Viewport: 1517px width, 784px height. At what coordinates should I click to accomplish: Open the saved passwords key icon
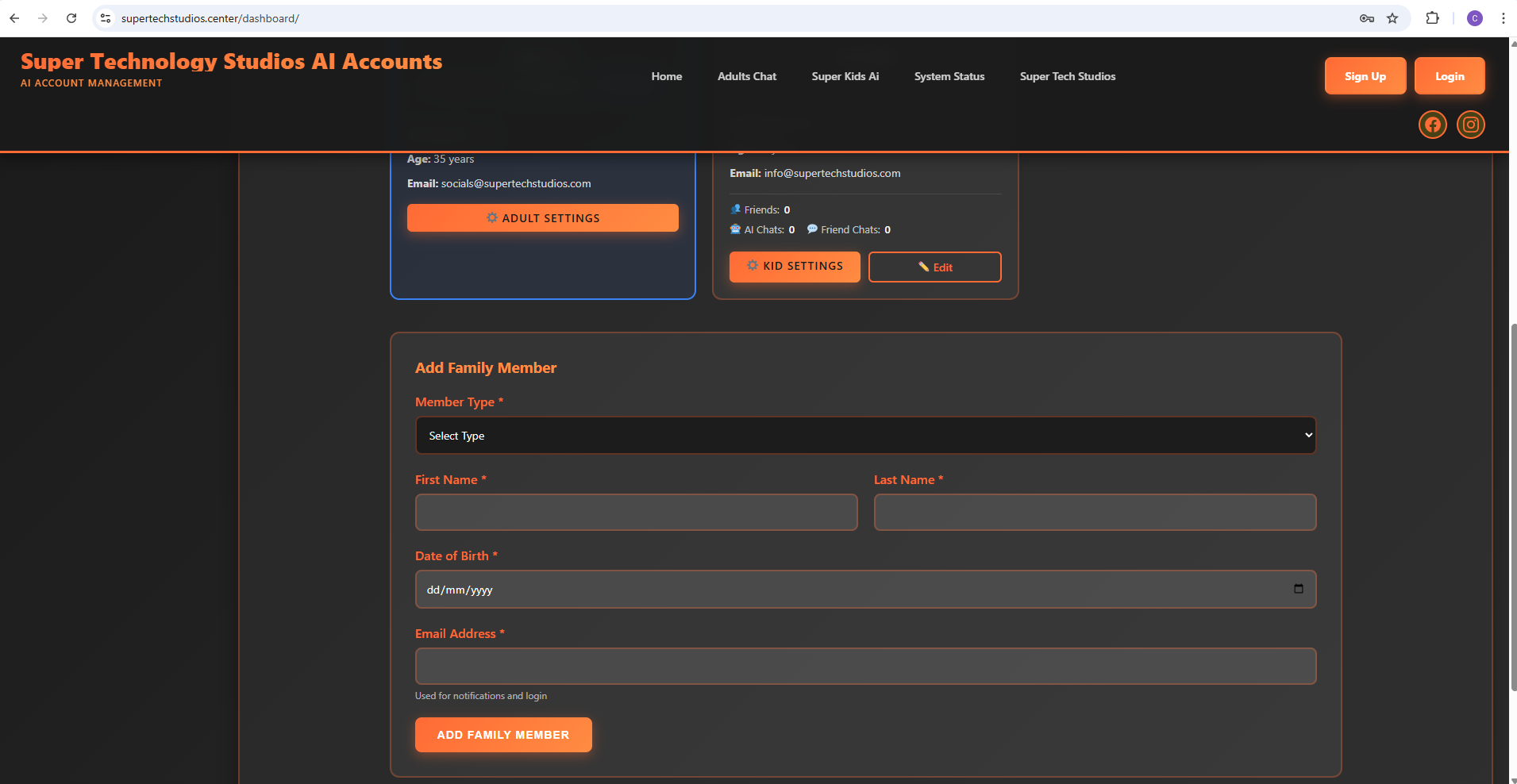click(x=1367, y=18)
